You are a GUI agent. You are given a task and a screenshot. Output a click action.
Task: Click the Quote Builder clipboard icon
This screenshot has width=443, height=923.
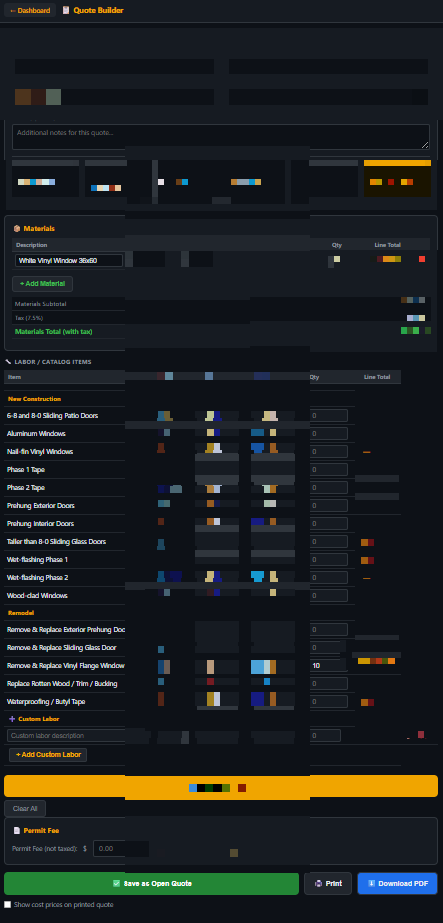[66, 11]
